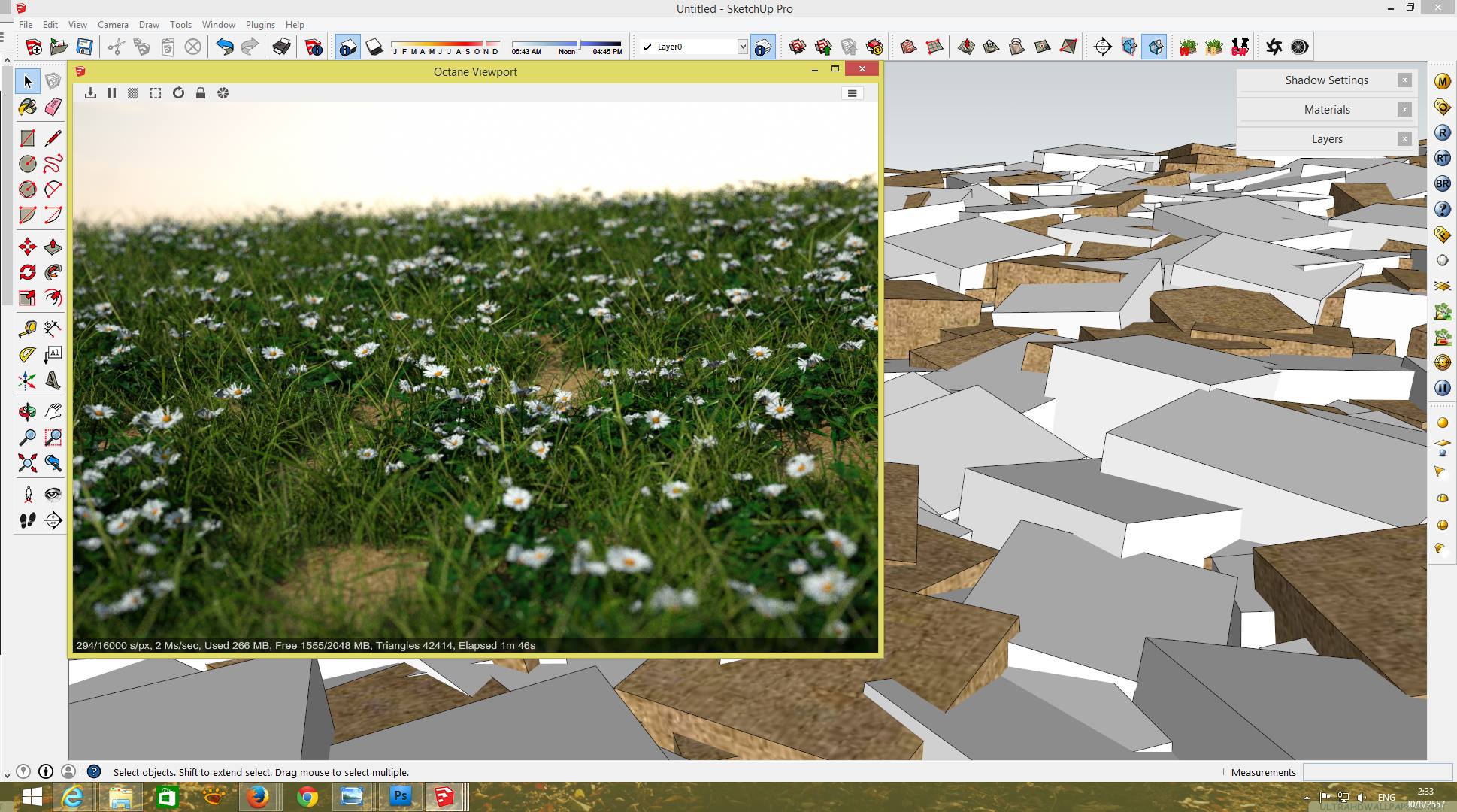Restart the Octane render

(178, 93)
